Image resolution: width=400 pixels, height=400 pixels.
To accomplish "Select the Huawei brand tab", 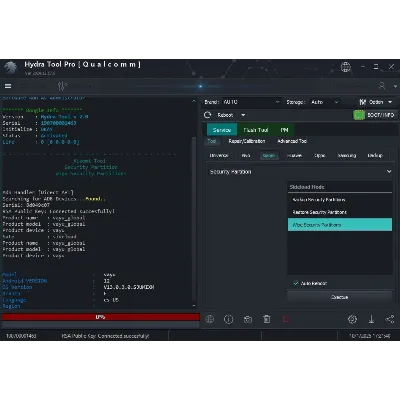I will coord(294,156).
